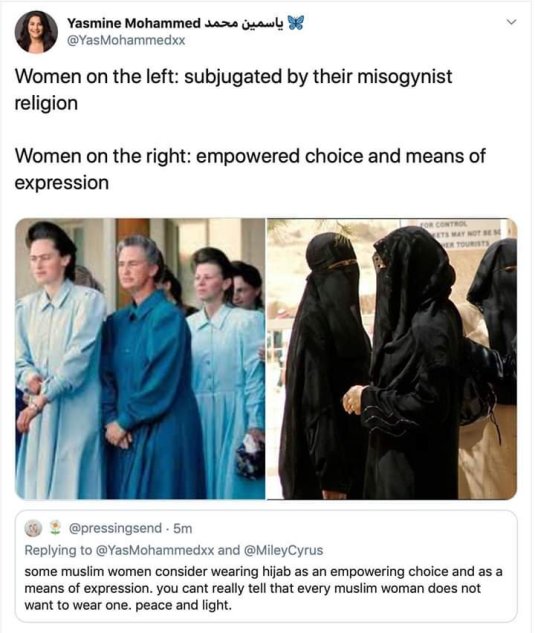The width and height of the screenshot is (535, 633).
Task: View right photo of women in black veils
Action: (x=392, y=359)
